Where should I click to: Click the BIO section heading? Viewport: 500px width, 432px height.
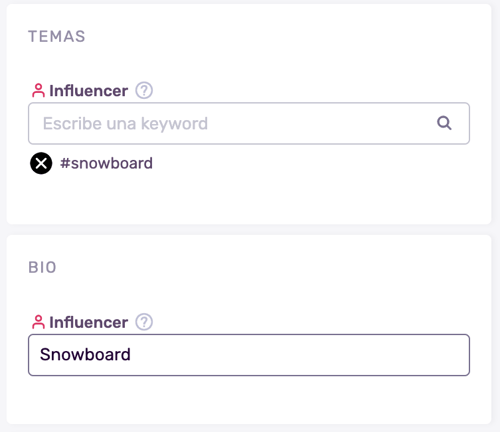(x=42, y=267)
